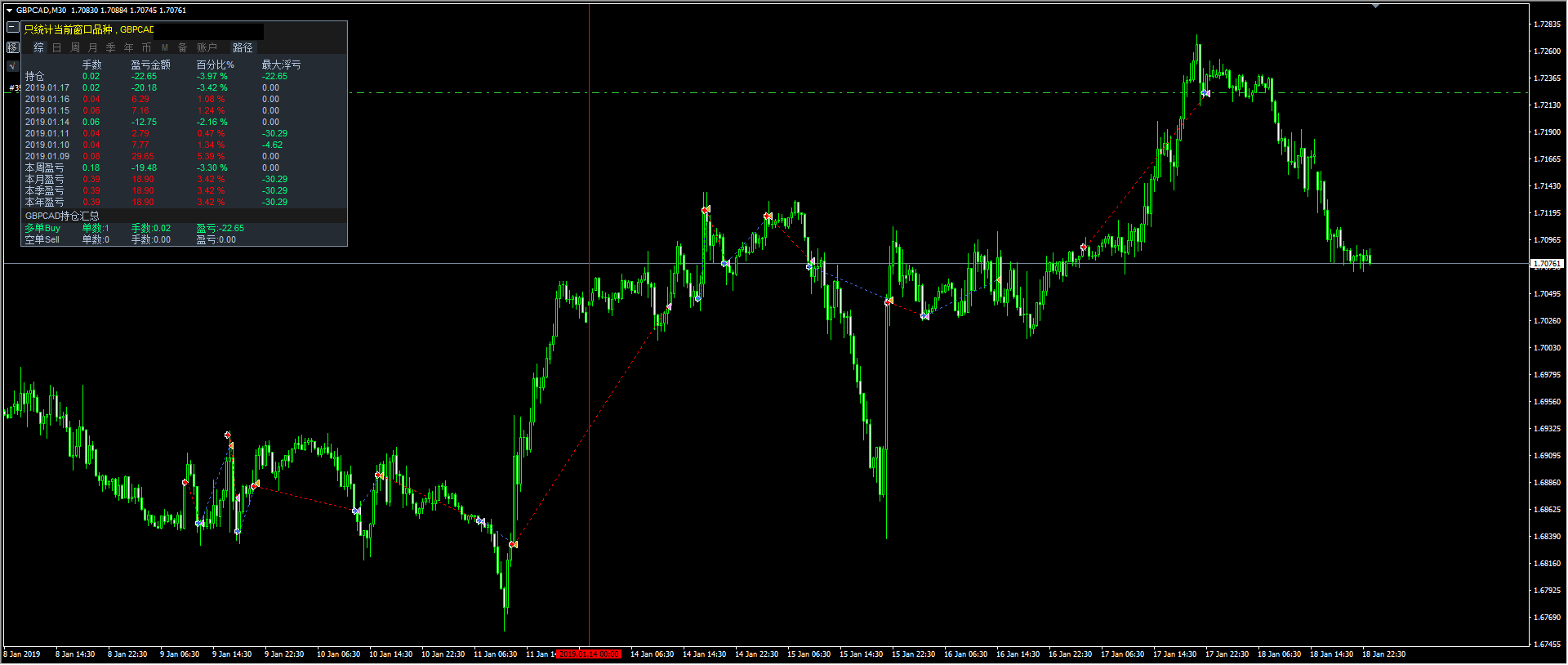The image size is (1568, 665).
Task: Click the 本周盈亏 weekly profit row label
Action: point(44,167)
